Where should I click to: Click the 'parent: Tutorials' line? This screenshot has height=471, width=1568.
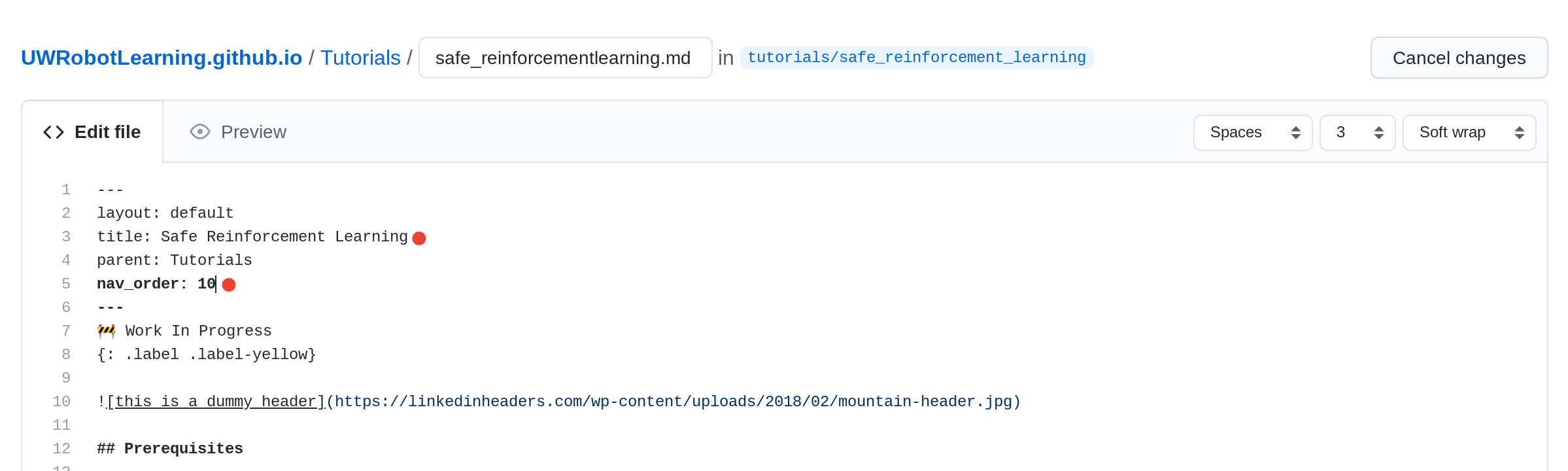click(x=175, y=260)
